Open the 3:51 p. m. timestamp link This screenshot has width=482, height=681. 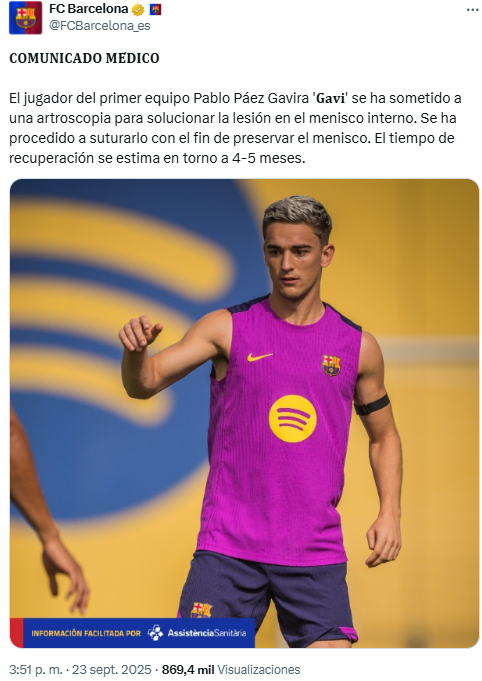point(36,670)
